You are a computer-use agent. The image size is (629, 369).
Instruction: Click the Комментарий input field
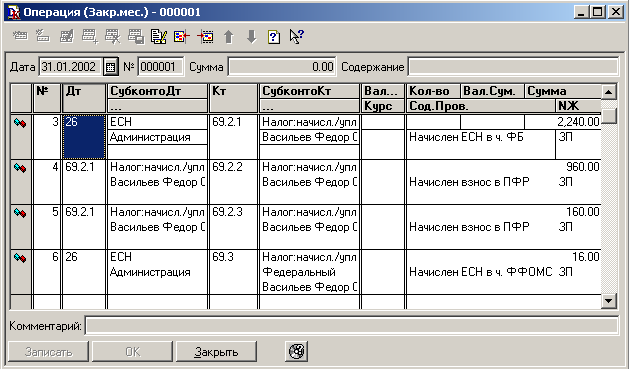[352, 326]
